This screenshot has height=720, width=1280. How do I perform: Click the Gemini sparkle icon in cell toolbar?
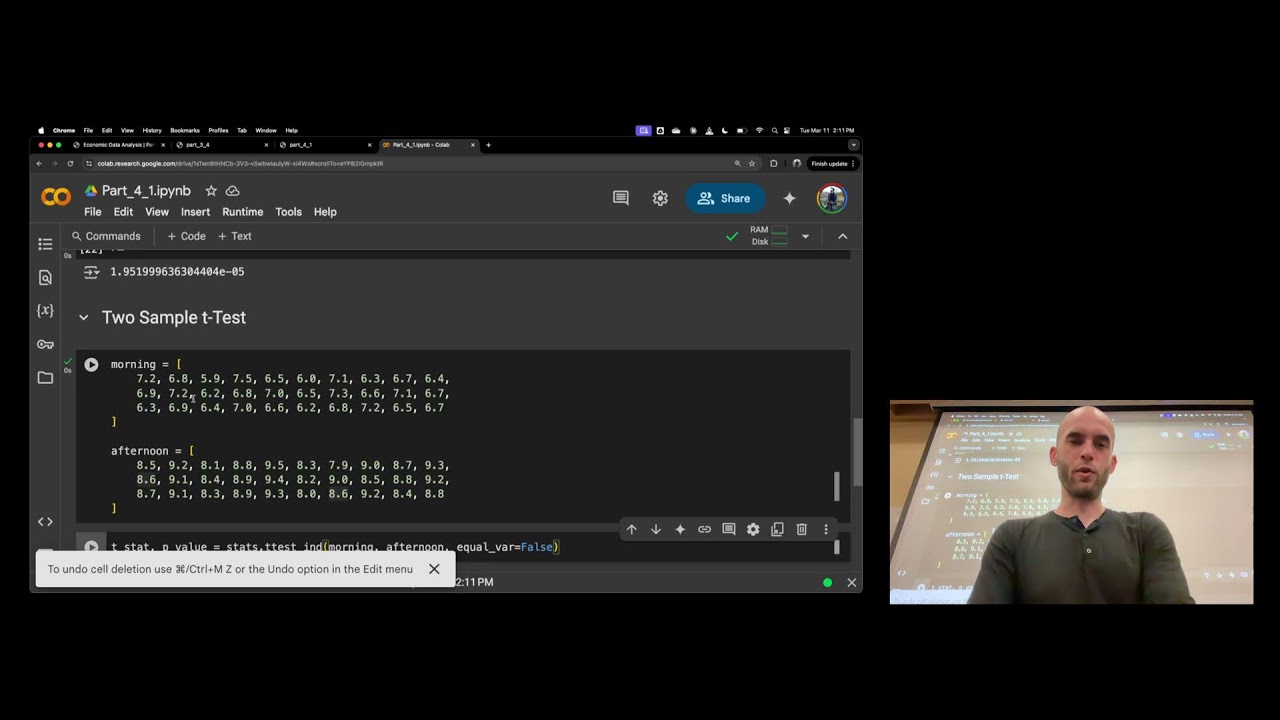pyautogui.click(x=680, y=529)
